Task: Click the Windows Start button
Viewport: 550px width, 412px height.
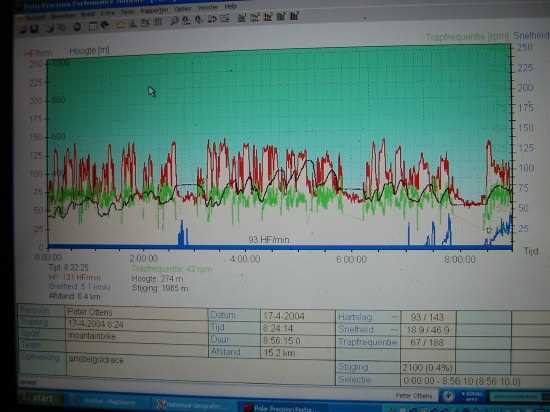Action: click(x=40, y=399)
